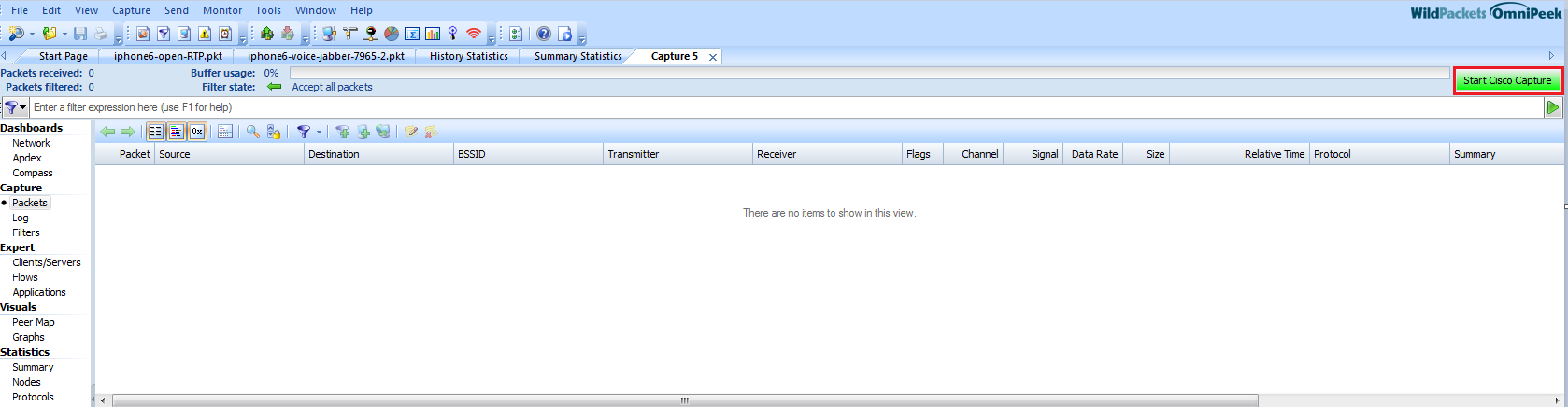Toggle the packet list view button

pyautogui.click(x=156, y=132)
